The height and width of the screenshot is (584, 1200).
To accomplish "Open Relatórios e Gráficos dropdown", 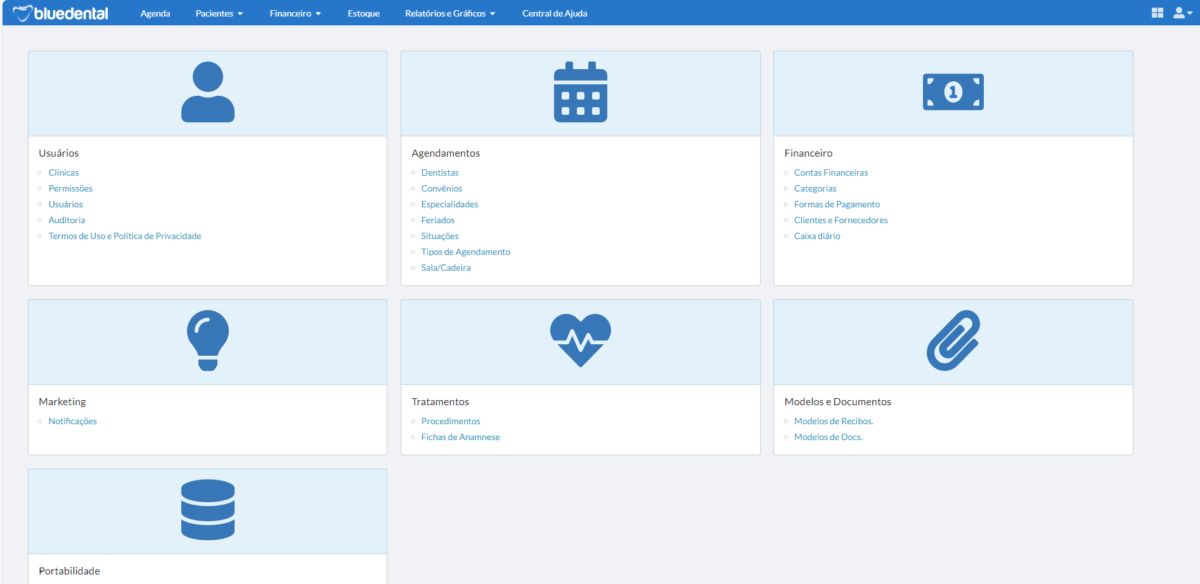I will click(x=450, y=14).
